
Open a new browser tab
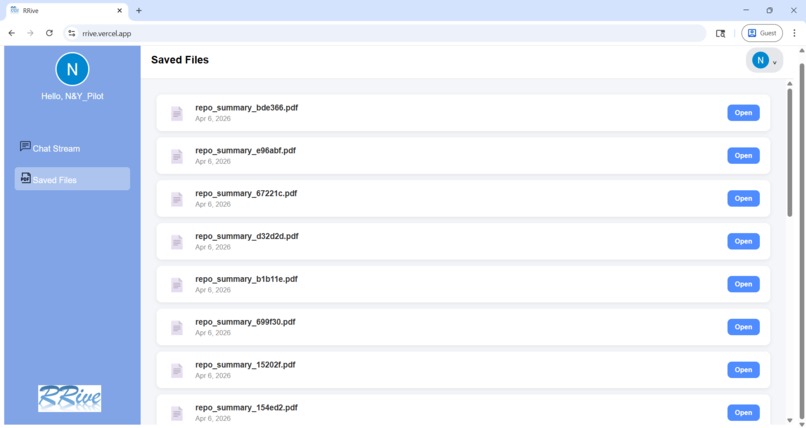coord(139,10)
